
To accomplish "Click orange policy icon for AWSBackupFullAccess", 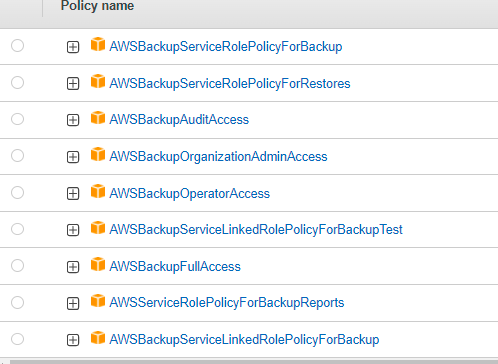I will 98,264.
